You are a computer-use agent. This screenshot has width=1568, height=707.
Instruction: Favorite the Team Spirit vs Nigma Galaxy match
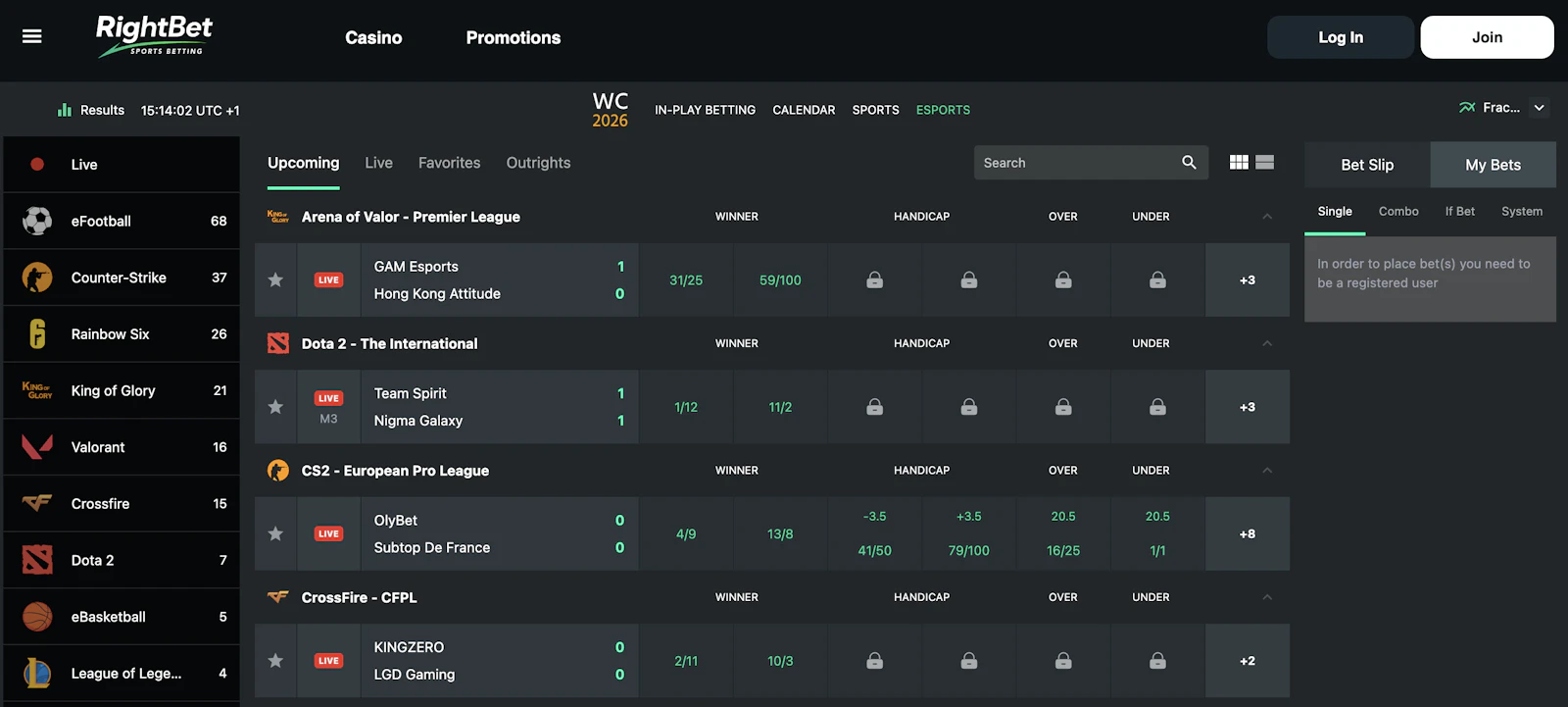point(275,407)
